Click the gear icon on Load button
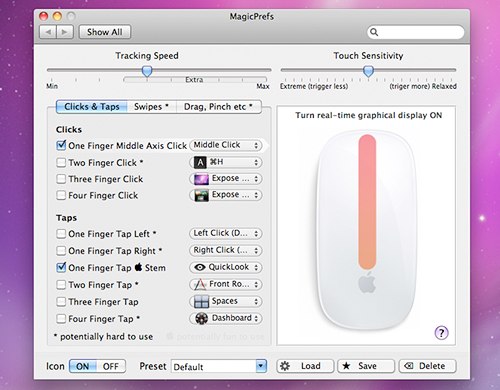Viewport: 500px width, 390px height. click(x=285, y=366)
